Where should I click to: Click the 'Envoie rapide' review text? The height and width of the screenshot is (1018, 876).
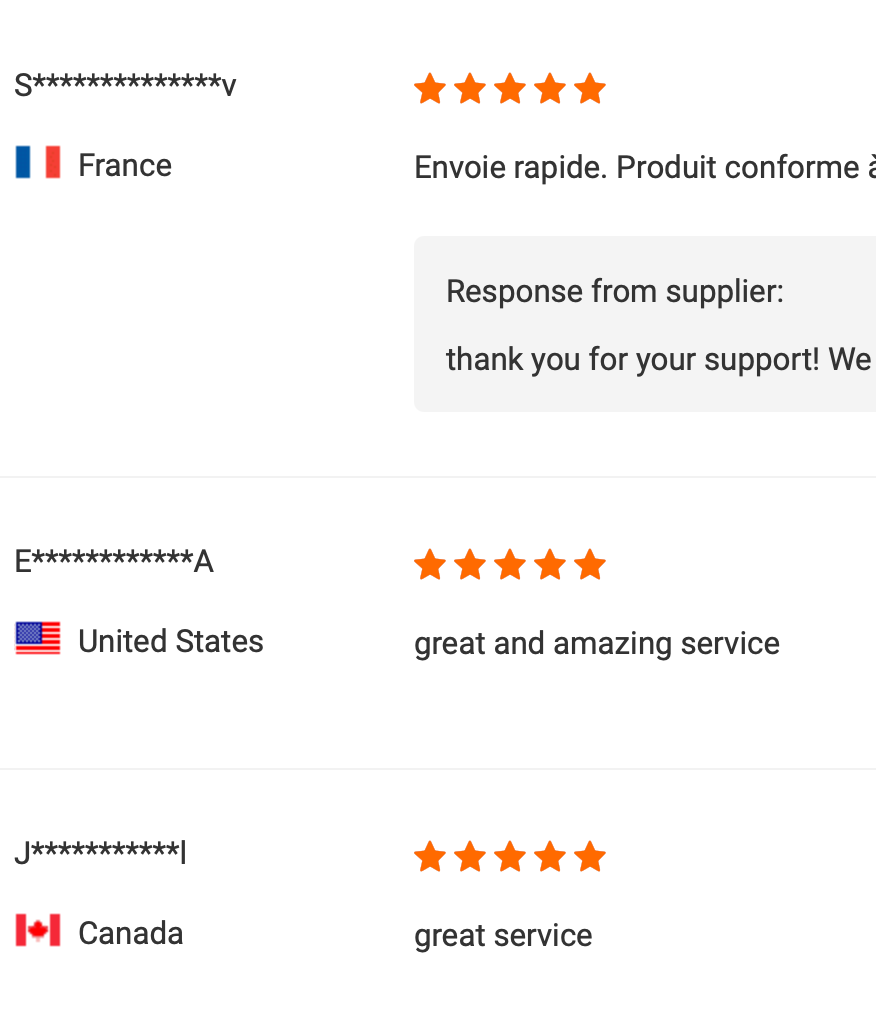[x=645, y=168]
